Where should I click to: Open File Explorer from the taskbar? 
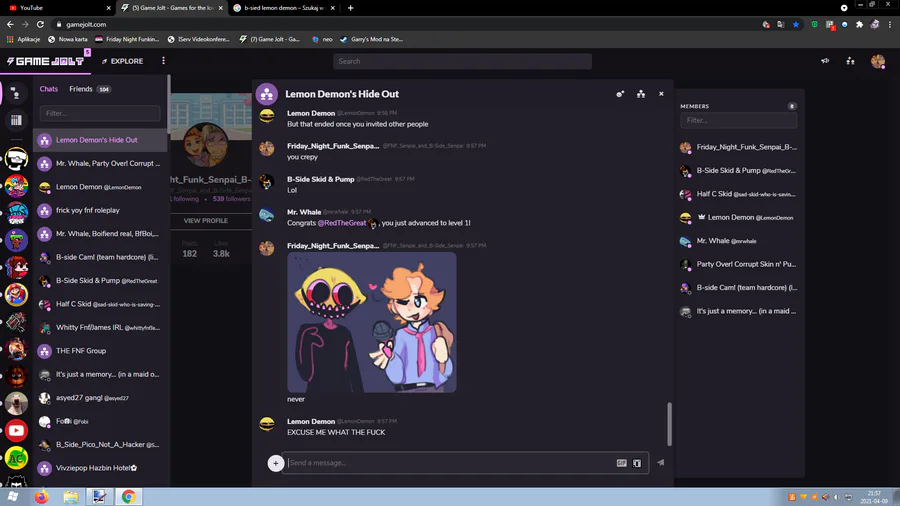pos(71,497)
